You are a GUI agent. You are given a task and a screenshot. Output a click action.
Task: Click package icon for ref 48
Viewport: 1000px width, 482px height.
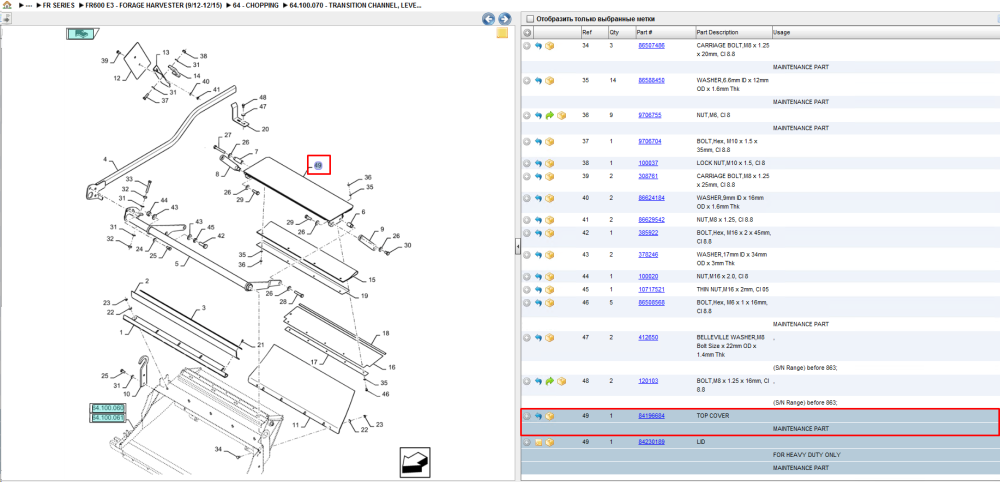tap(561, 381)
